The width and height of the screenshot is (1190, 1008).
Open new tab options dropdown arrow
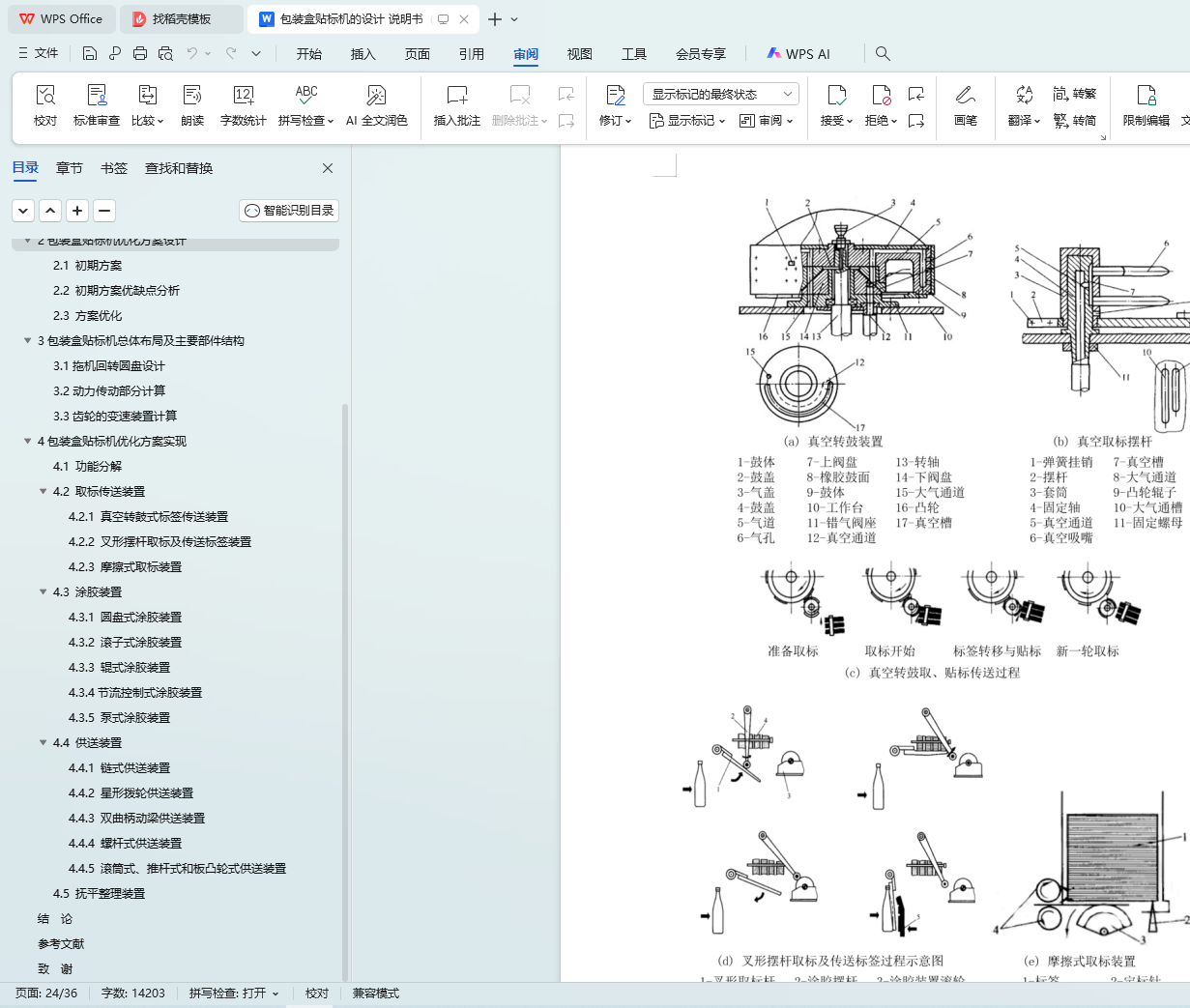click(x=514, y=19)
